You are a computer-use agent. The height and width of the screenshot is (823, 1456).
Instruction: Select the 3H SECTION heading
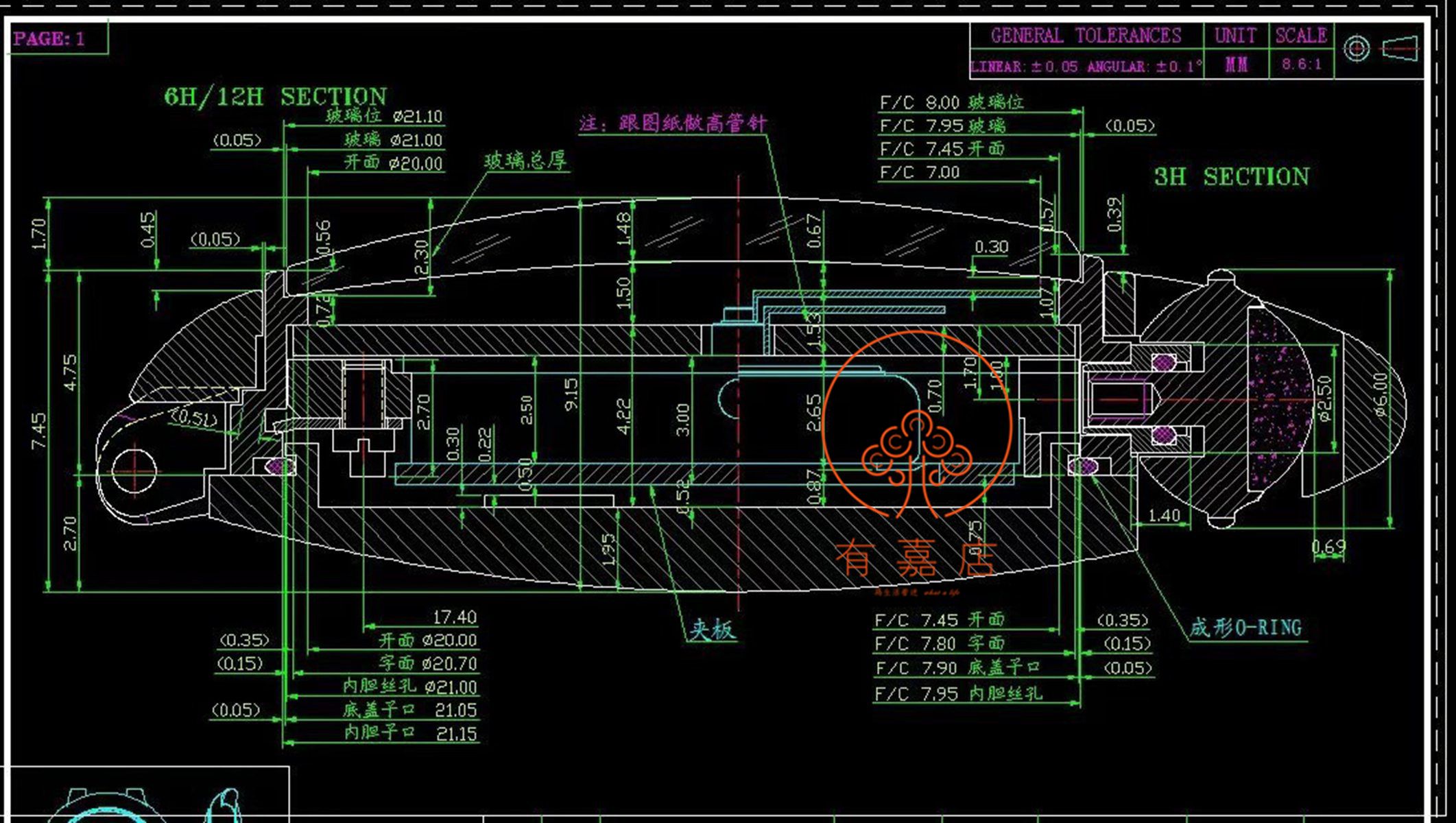click(x=1231, y=177)
